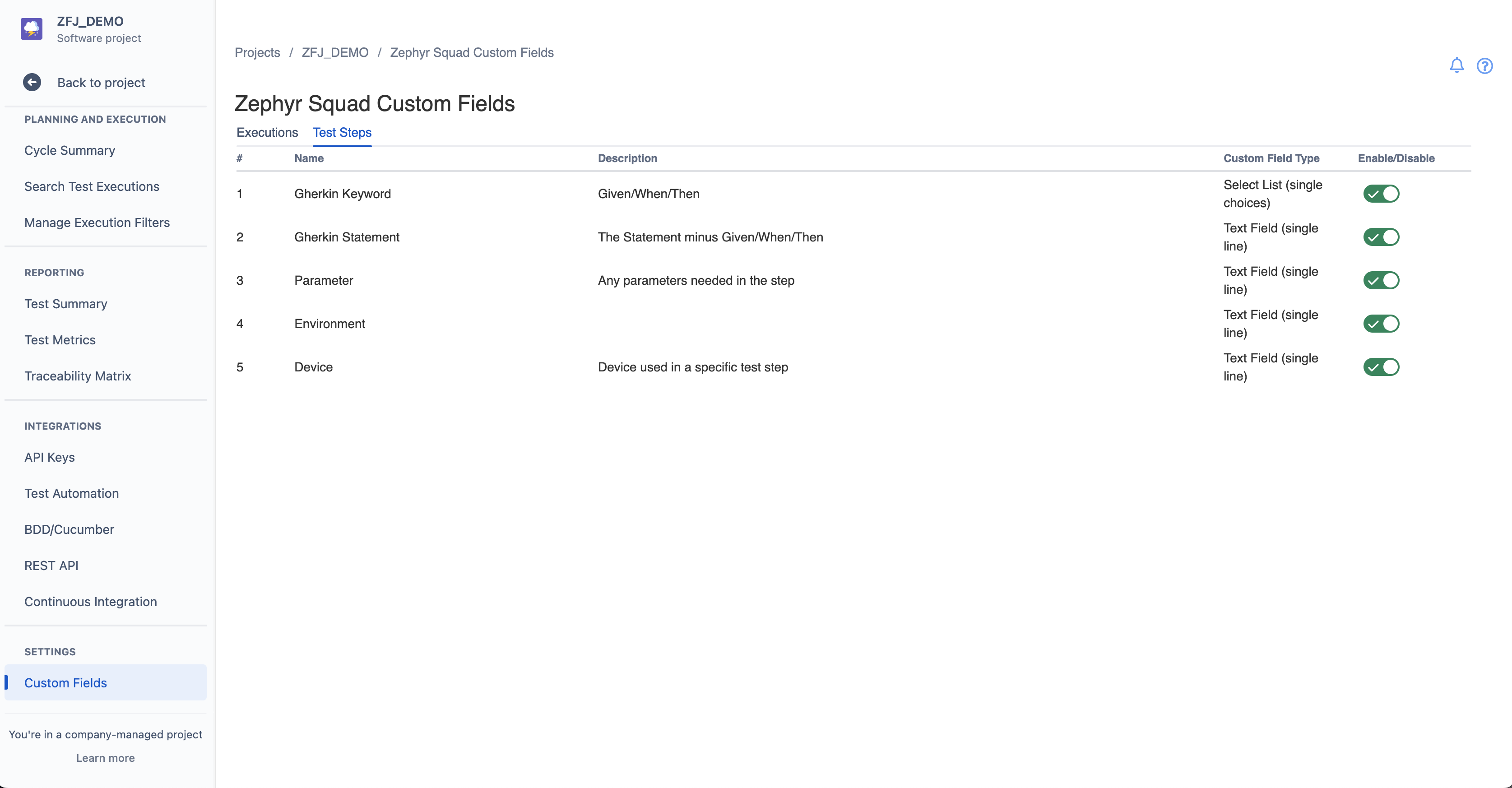Click the Gherkin Keyword row name
The image size is (1512, 788).
click(342, 194)
